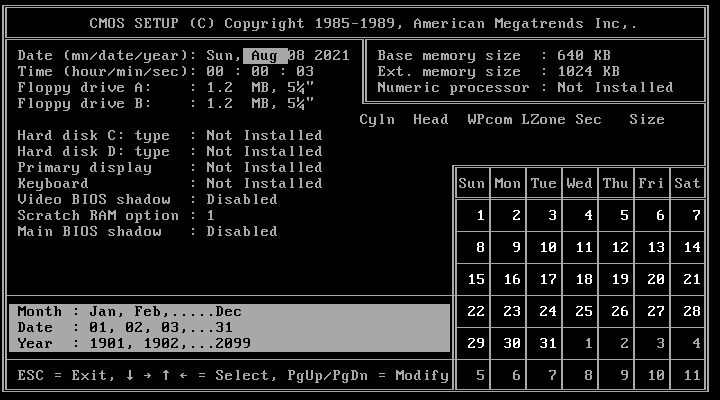This screenshot has width=720, height=400.
Task: Click day 25 in the calendar
Action: 582,312
